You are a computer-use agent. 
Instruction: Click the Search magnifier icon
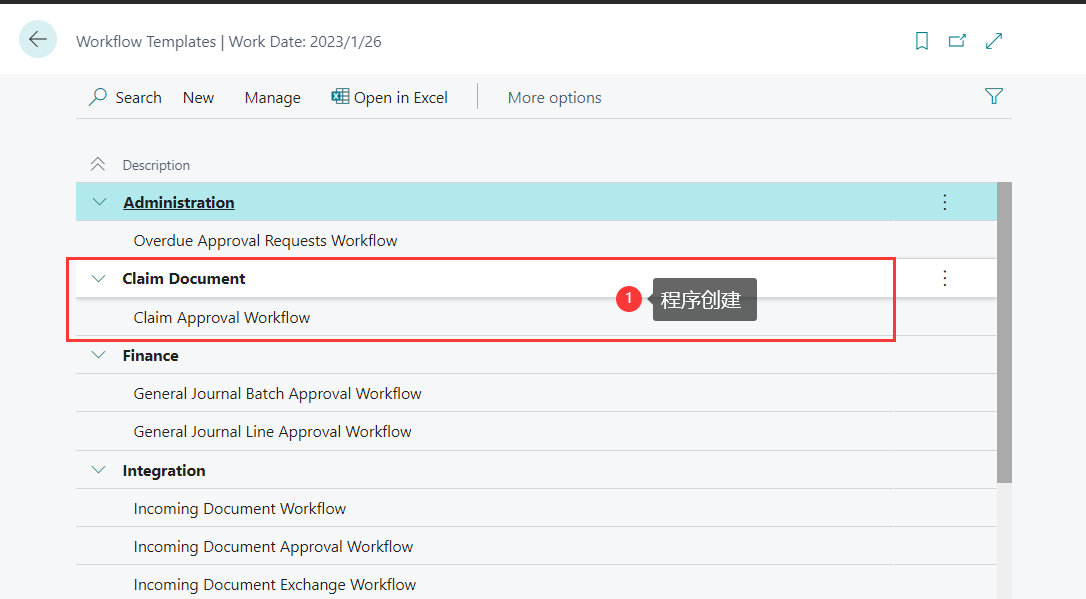pyautogui.click(x=99, y=97)
